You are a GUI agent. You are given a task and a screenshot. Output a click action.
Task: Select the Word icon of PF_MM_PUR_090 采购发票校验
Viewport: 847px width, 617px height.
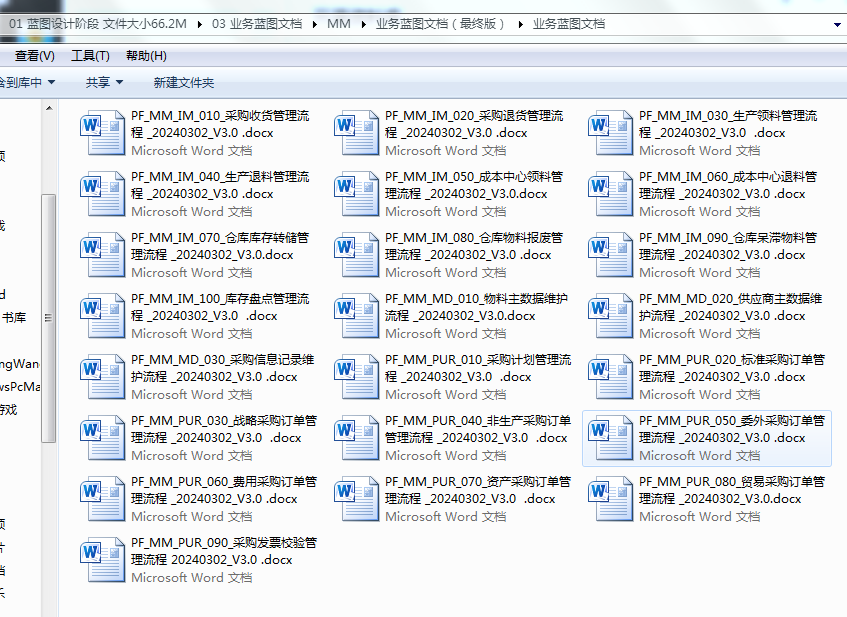click(x=102, y=560)
